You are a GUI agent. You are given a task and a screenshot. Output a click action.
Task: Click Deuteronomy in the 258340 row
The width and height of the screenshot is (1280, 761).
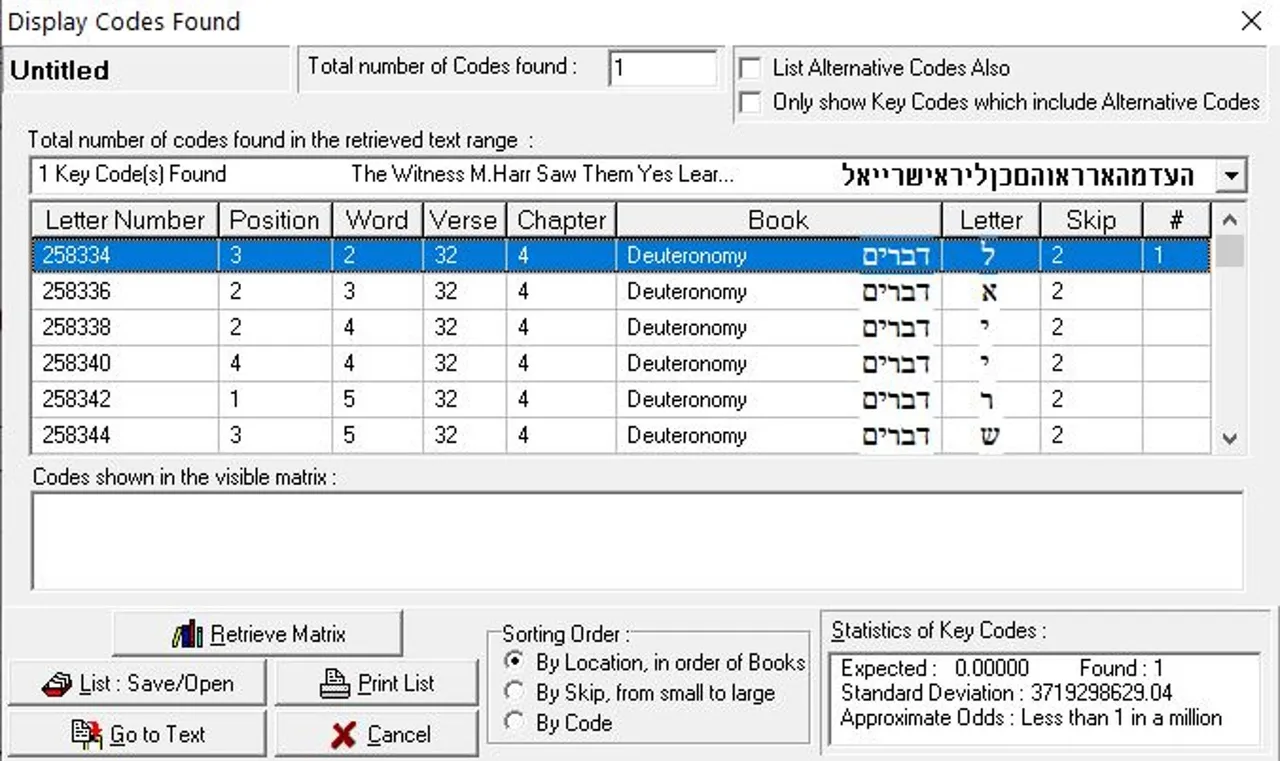687,364
